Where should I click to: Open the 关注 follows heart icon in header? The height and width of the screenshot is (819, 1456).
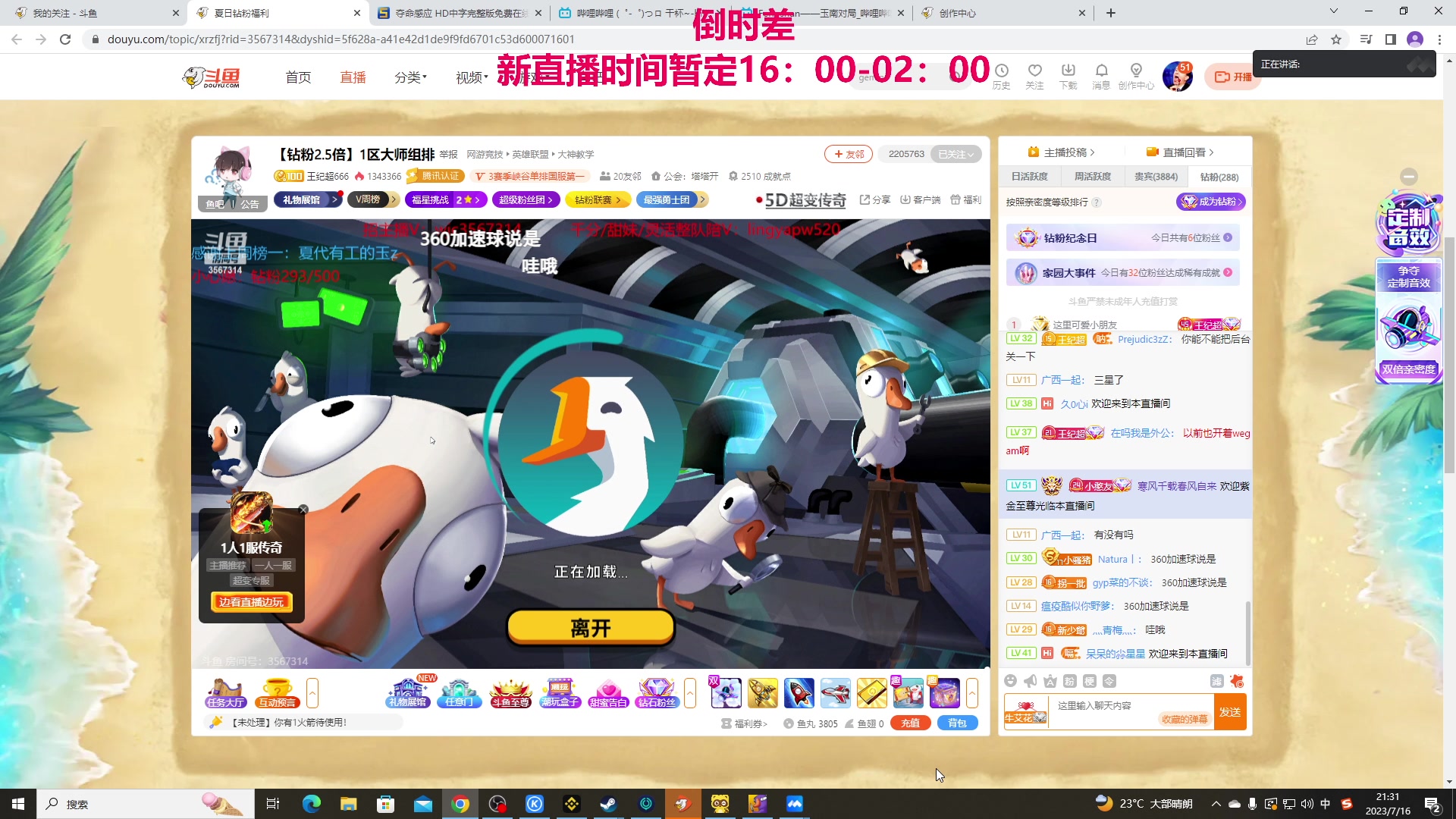(x=1035, y=77)
